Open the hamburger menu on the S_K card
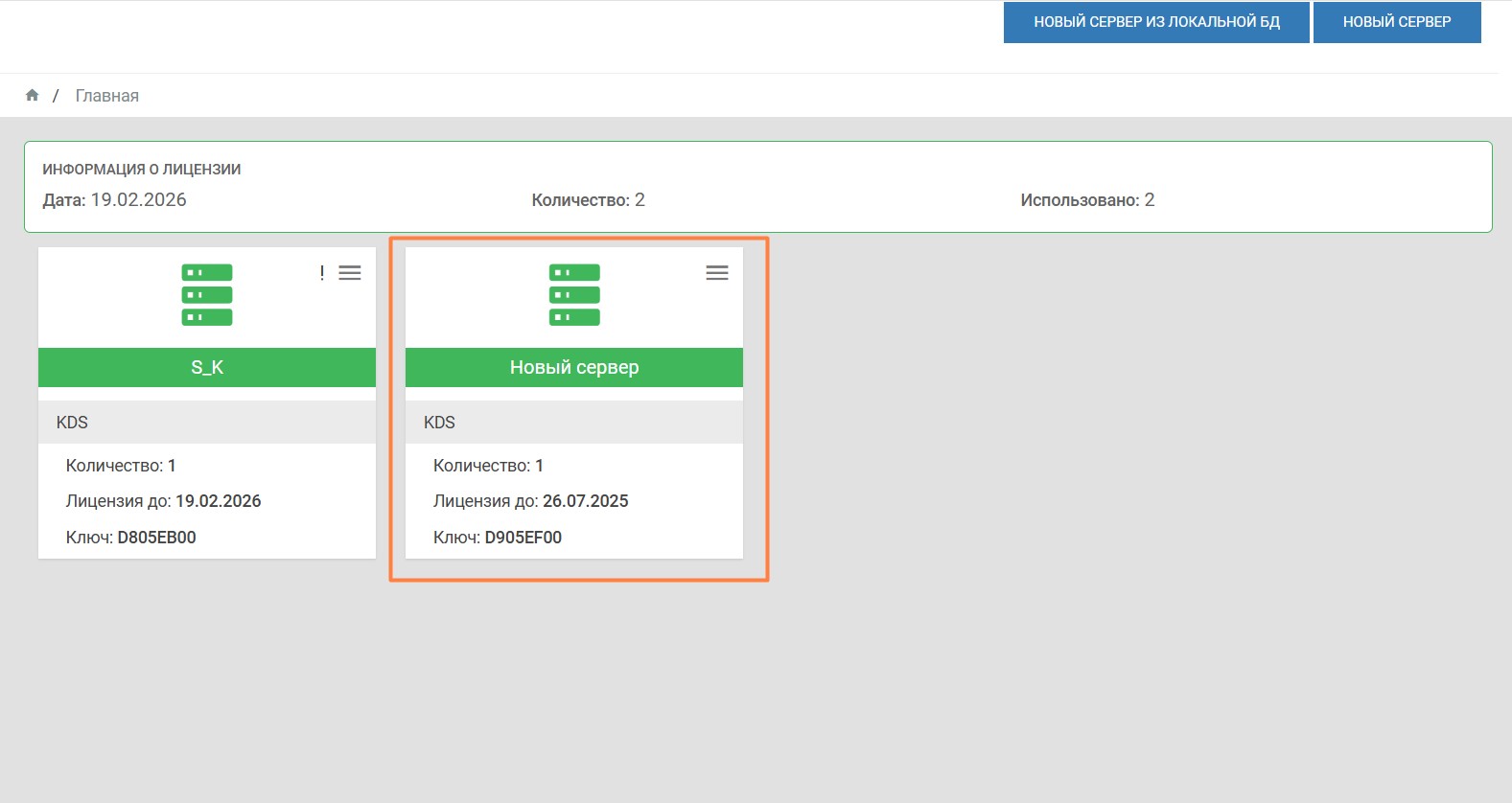Screen dimensions: 1512x803 [350, 273]
